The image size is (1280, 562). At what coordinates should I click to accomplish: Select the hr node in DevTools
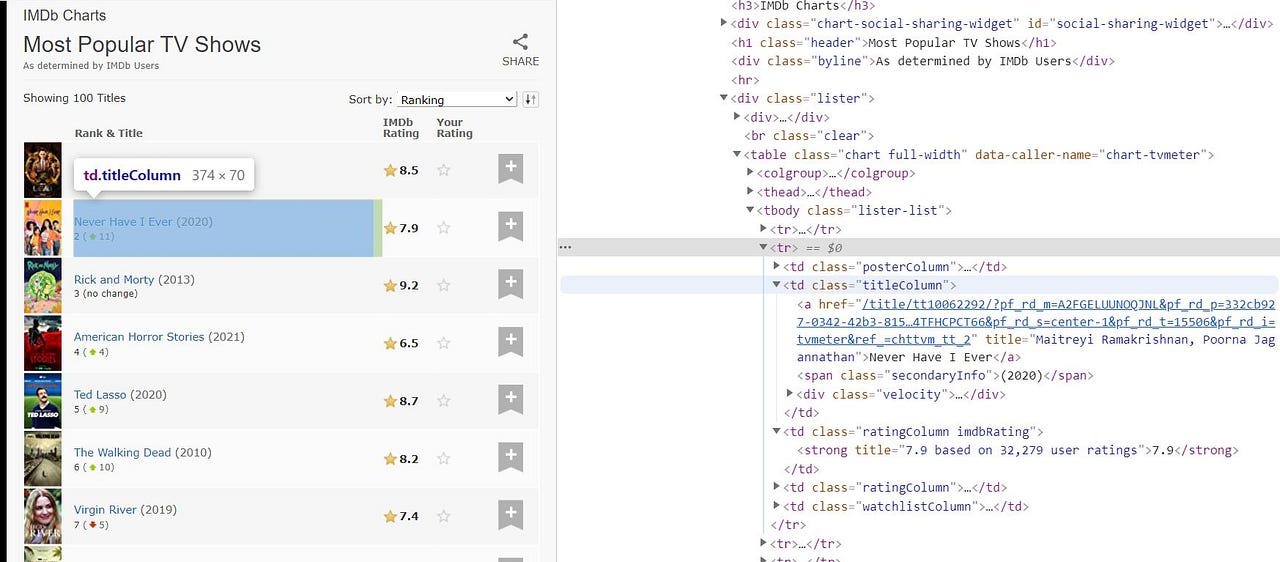pos(745,80)
